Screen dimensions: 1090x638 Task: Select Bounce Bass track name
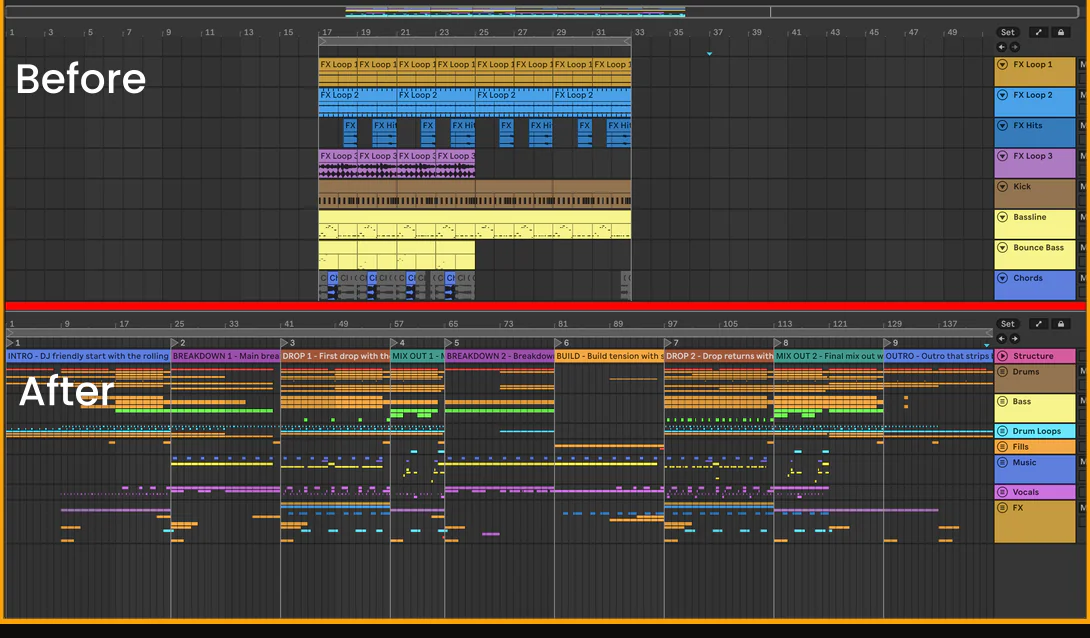[x=1038, y=247]
